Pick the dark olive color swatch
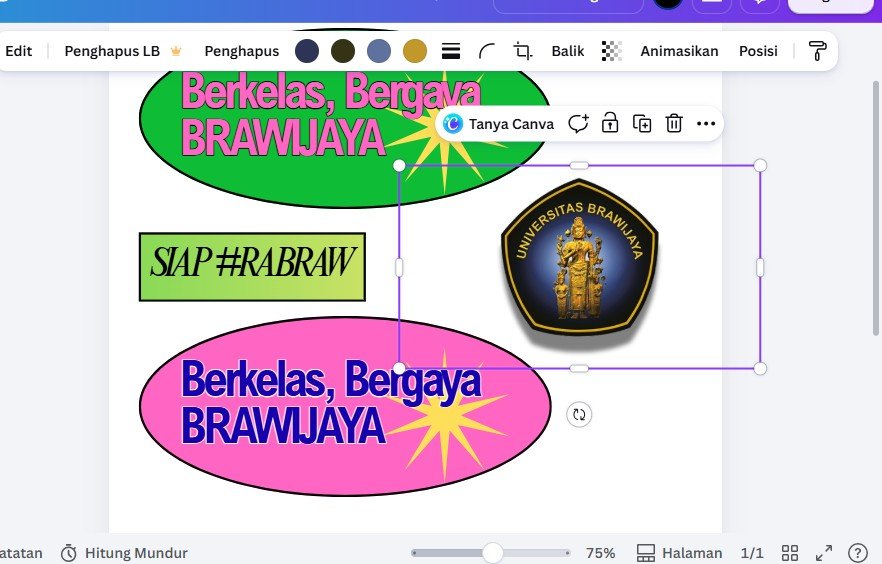Screen dimensions: 882x564 [343, 51]
